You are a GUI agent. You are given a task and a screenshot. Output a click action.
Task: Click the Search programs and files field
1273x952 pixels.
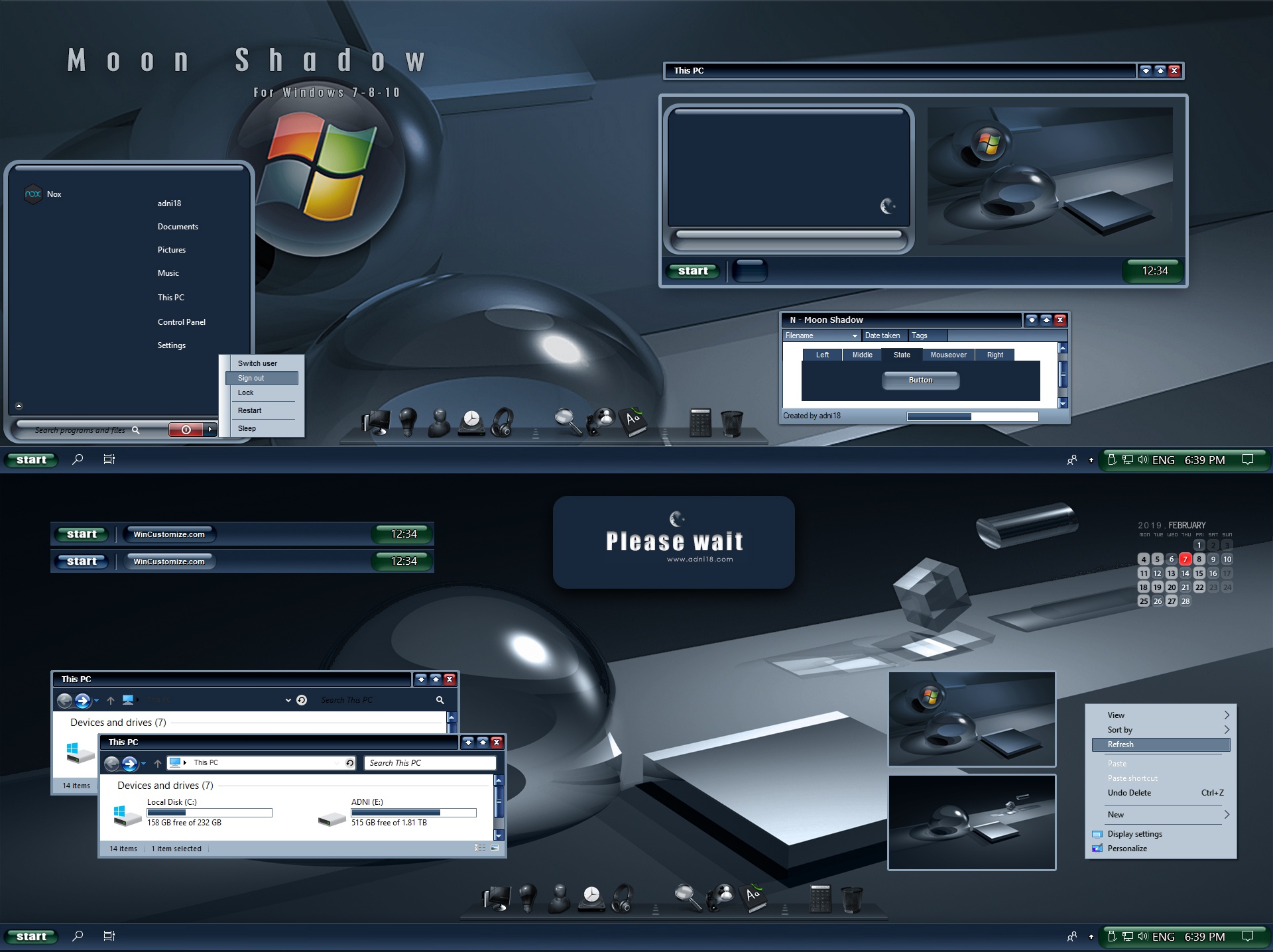90,430
